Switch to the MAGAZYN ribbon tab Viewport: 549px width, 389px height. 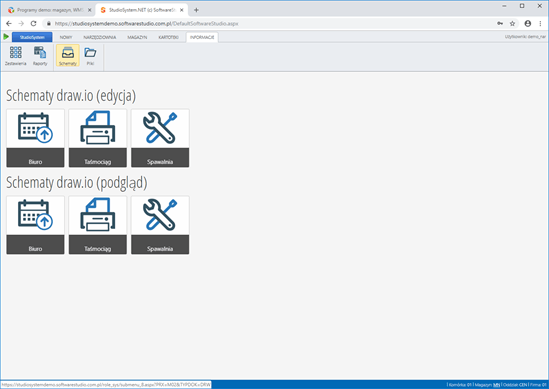(137, 37)
